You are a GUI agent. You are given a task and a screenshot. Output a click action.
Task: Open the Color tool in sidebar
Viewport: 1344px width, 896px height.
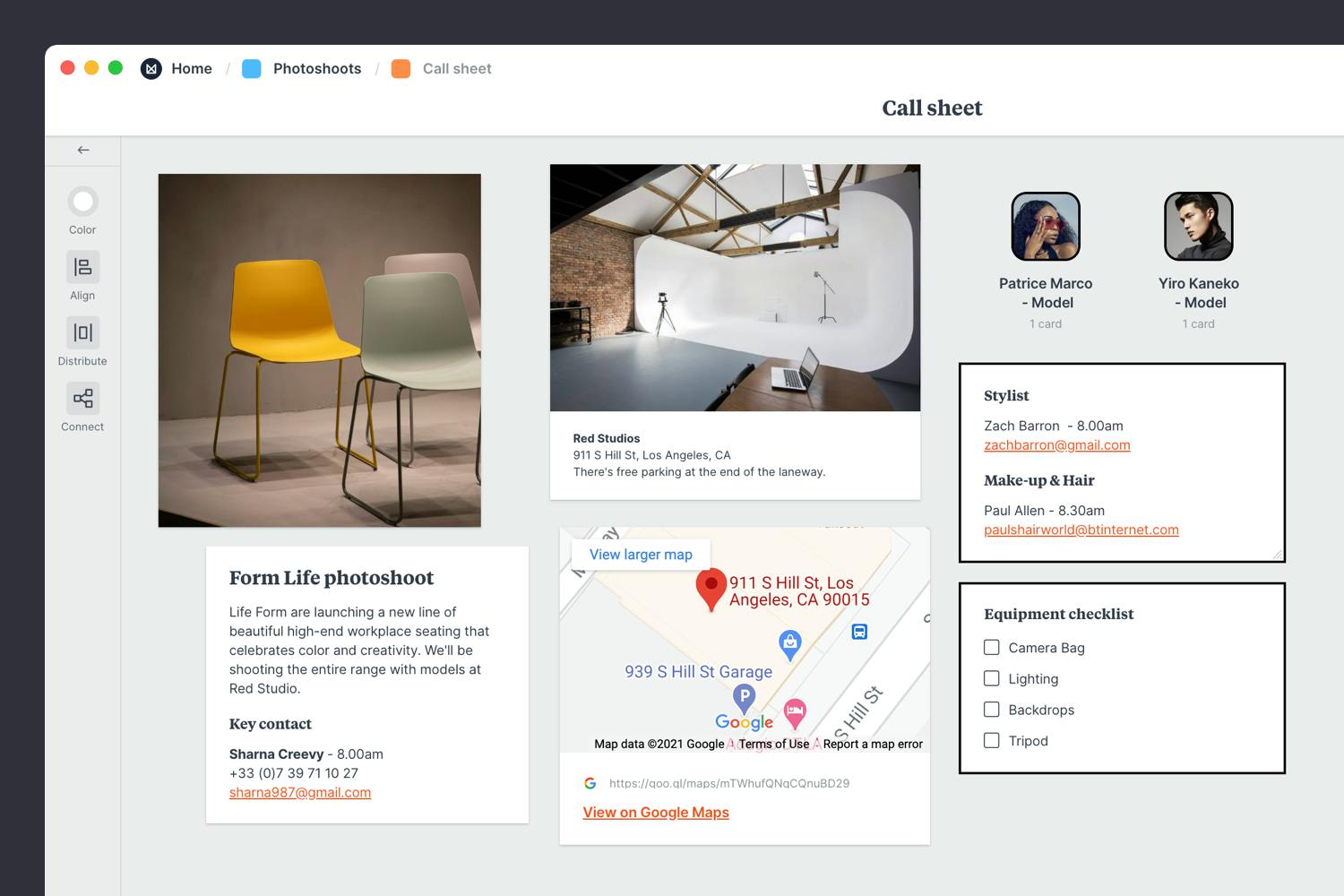point(82,202)
